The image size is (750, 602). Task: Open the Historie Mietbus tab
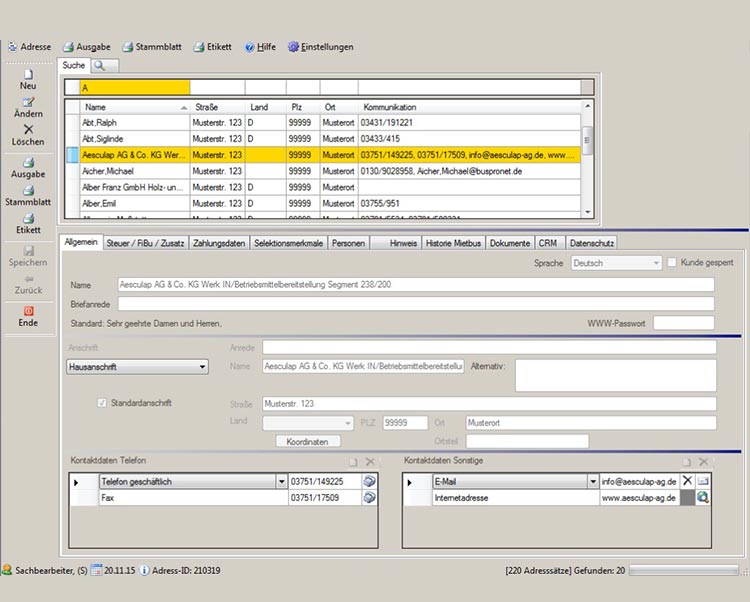453,243
